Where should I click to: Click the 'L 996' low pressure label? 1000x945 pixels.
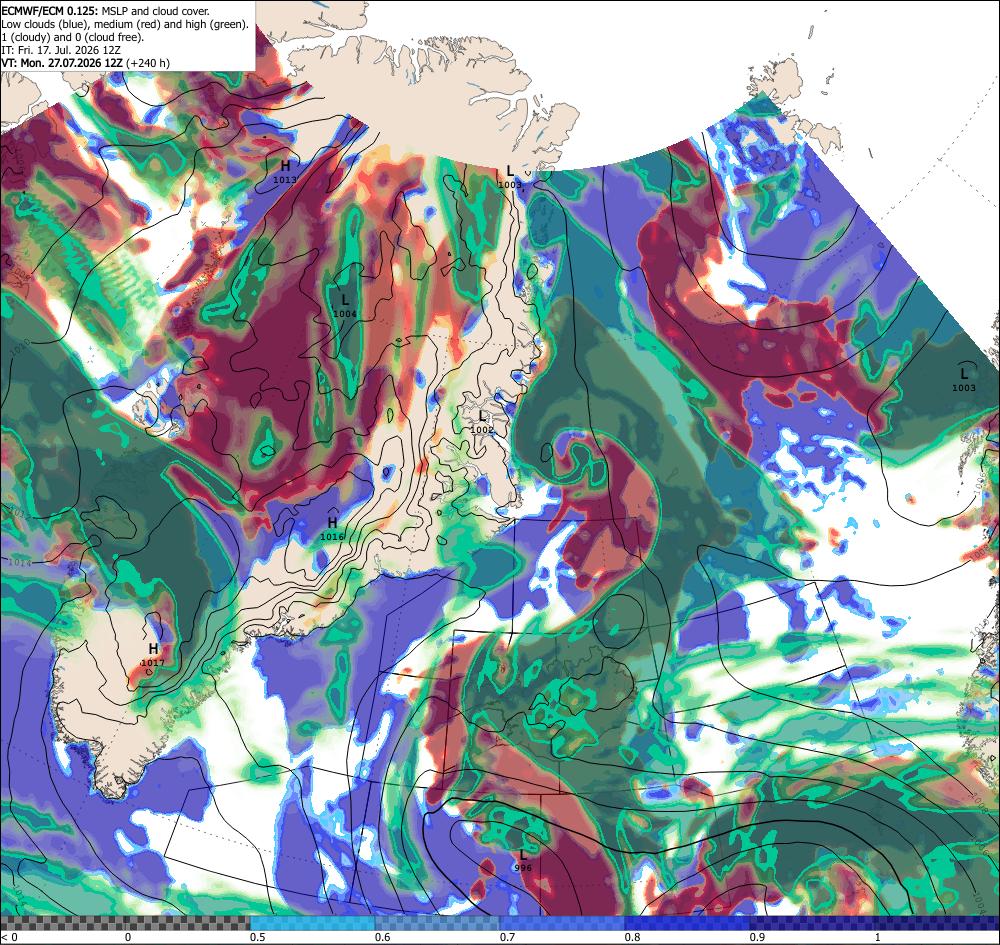523,860
